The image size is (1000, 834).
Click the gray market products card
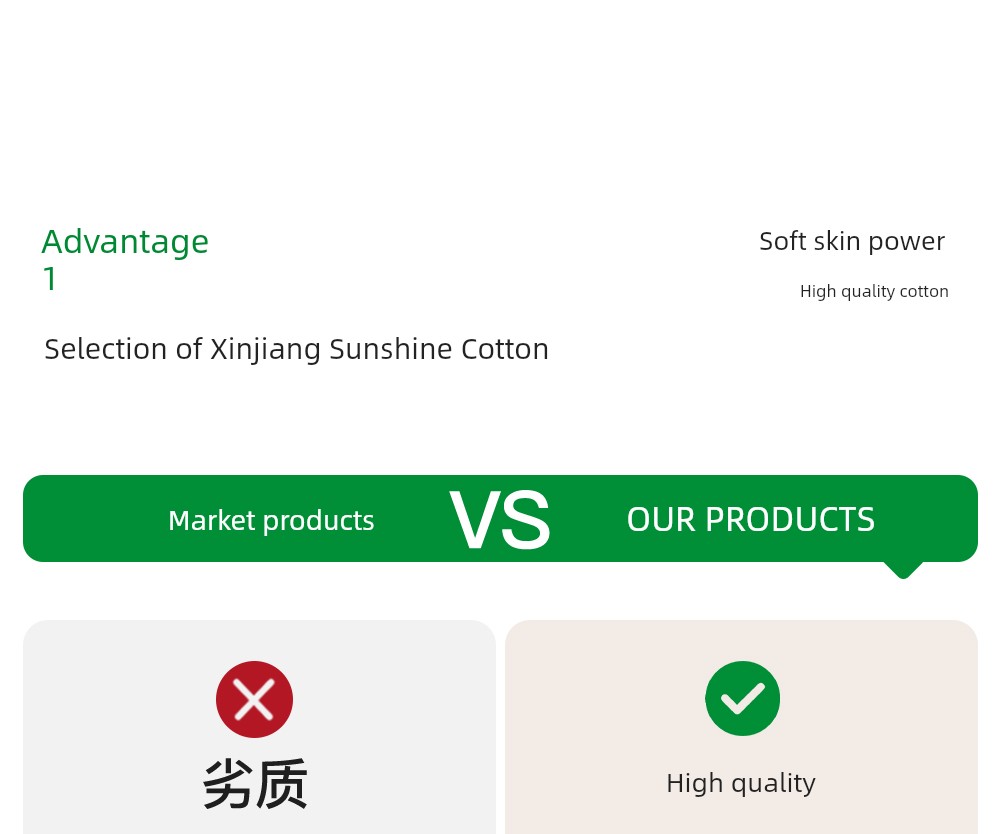coord(260,727)
